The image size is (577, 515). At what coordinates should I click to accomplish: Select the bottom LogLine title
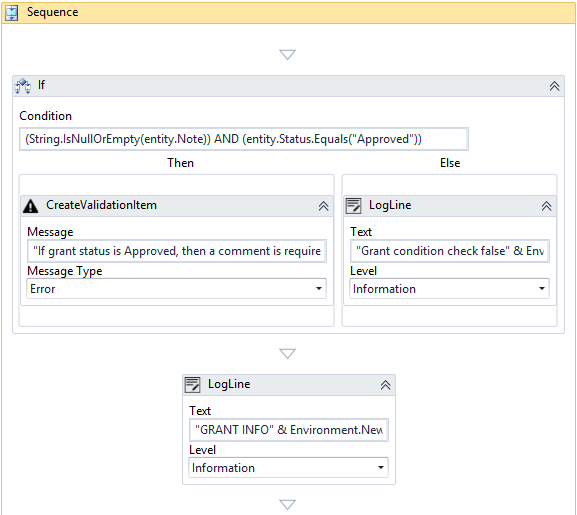pos(229,384)
